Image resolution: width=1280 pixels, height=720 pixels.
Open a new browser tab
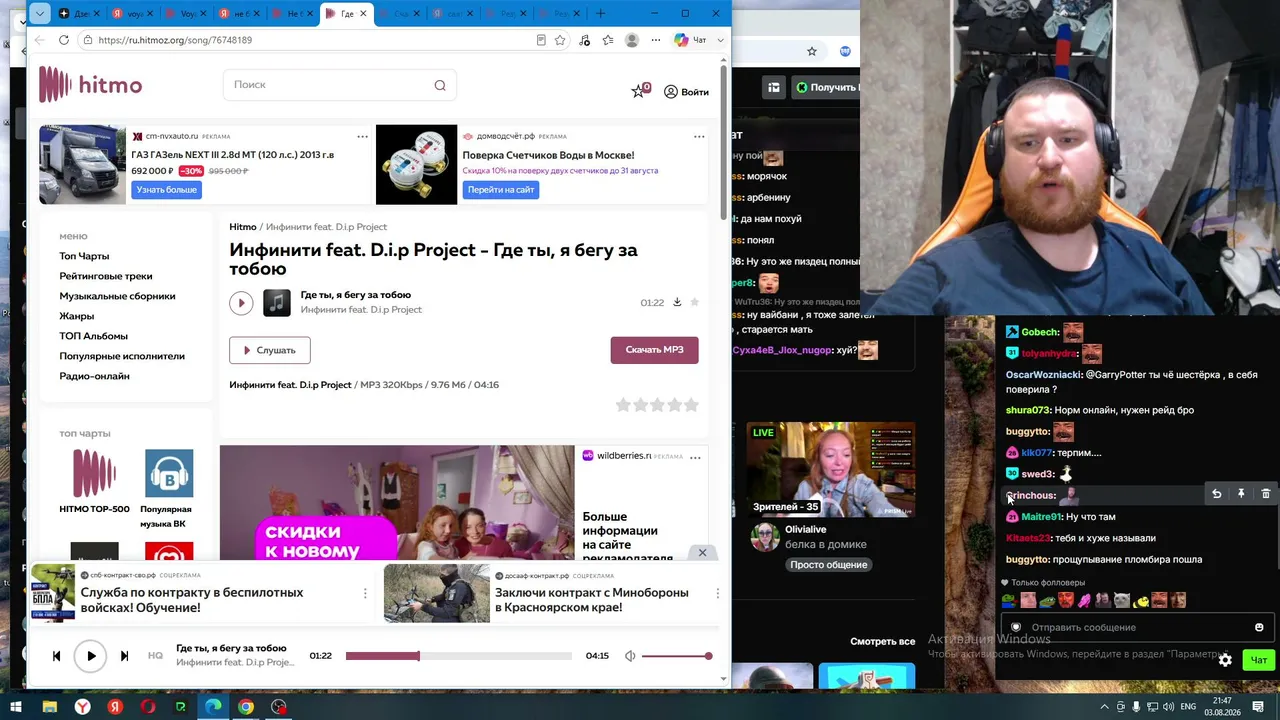click(601, 13)
